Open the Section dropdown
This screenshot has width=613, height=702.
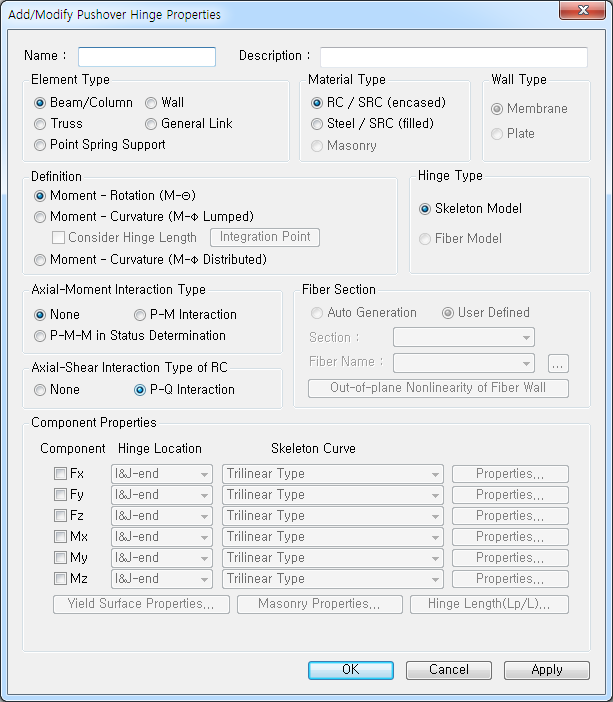pos(463,337)
